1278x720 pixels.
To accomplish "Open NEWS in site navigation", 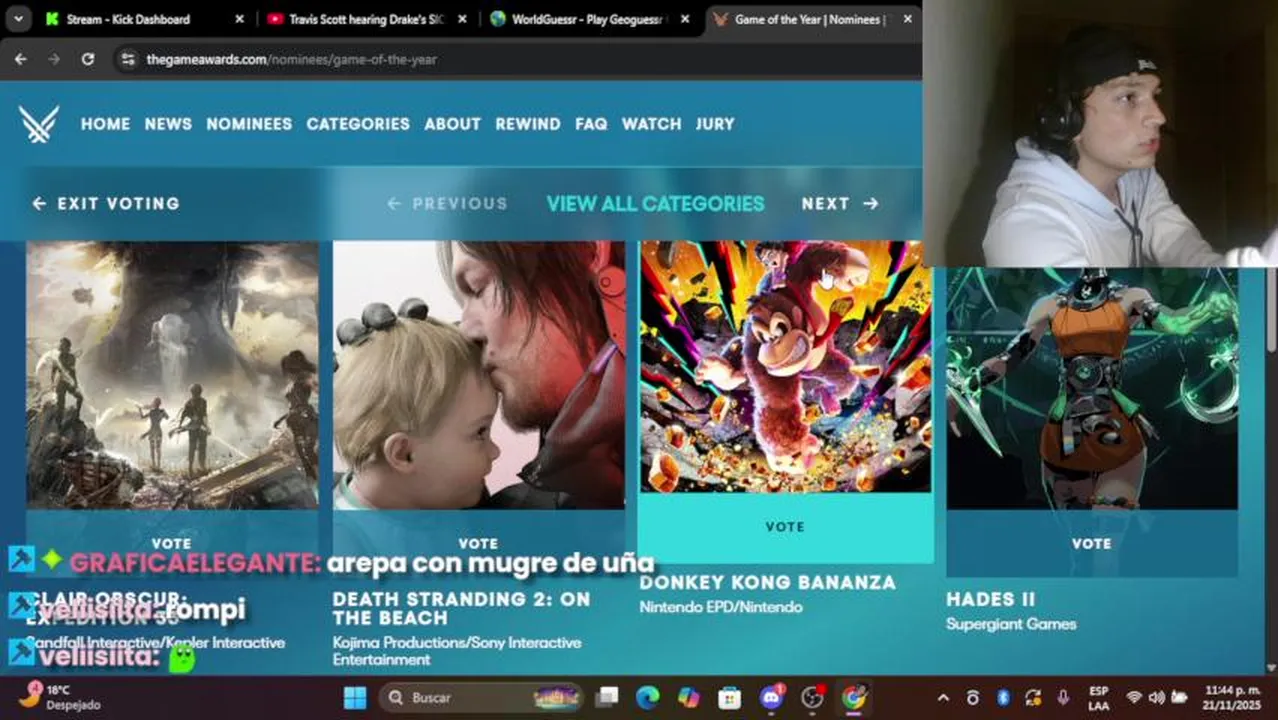I will (x=168, y=124).
